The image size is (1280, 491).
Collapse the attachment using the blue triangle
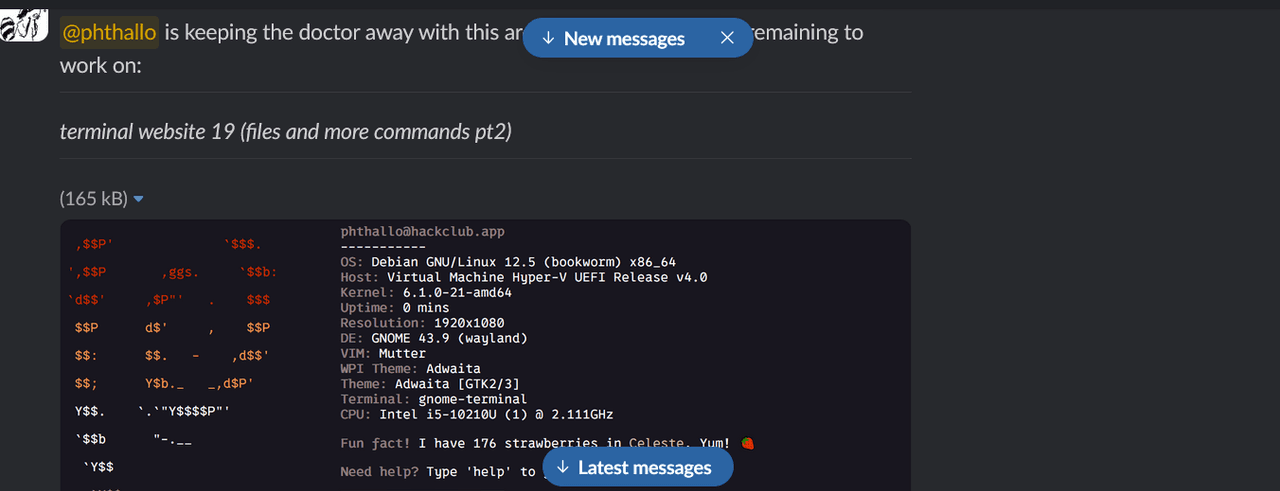(139, 199)
